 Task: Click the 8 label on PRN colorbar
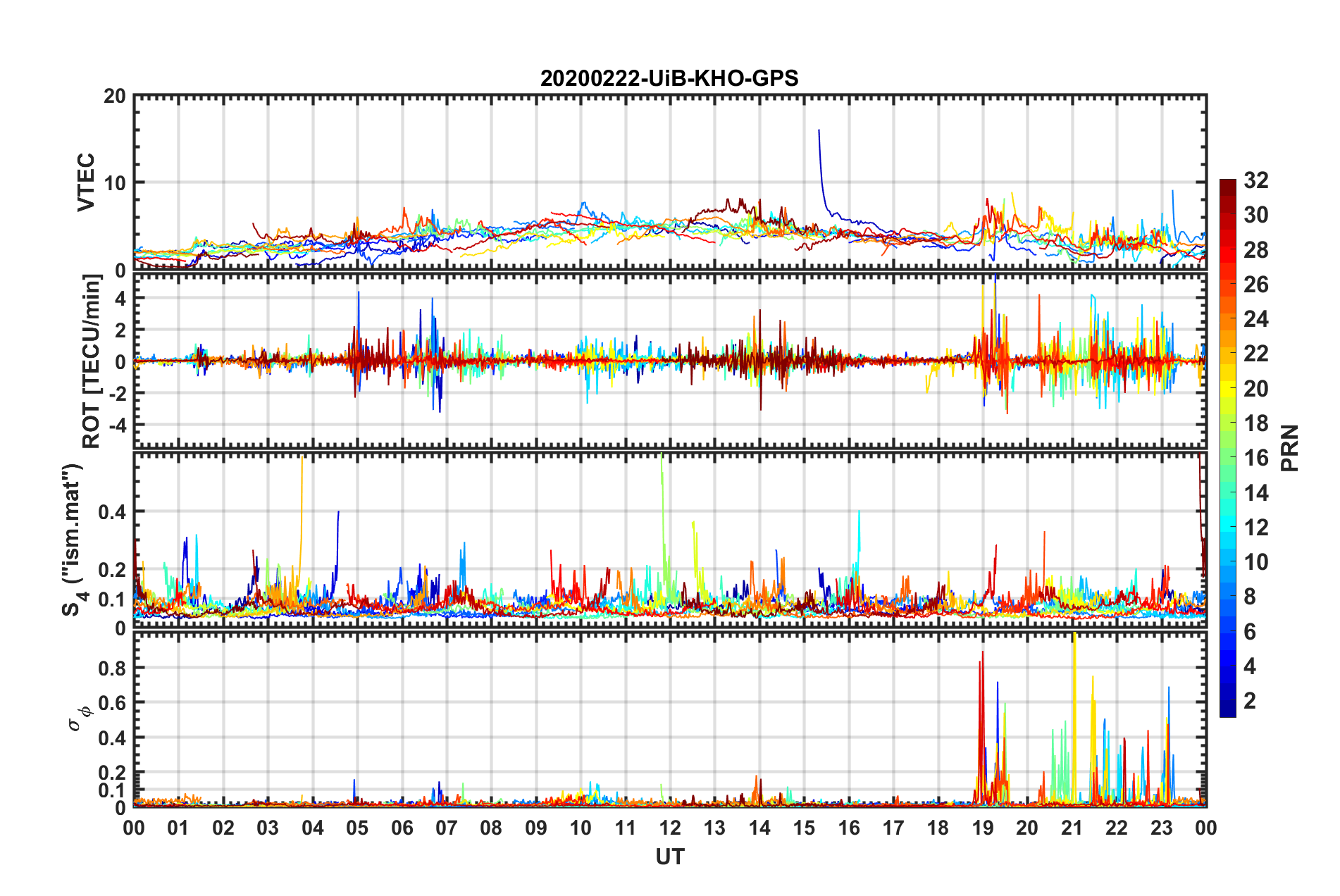[1250, 597]
